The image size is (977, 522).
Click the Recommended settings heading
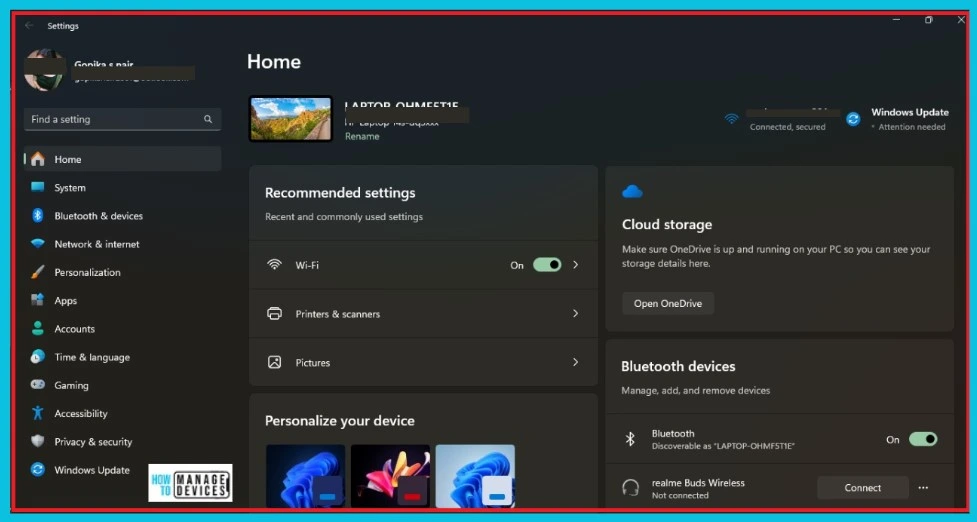click(340, 192)
